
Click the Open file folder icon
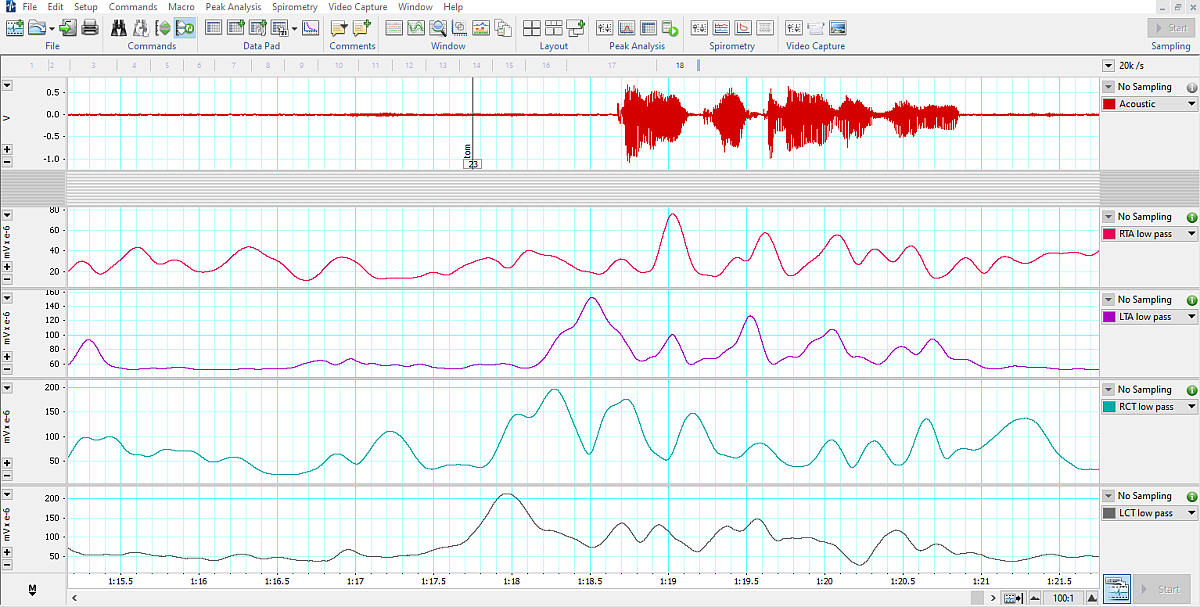(x=37, y=28)
